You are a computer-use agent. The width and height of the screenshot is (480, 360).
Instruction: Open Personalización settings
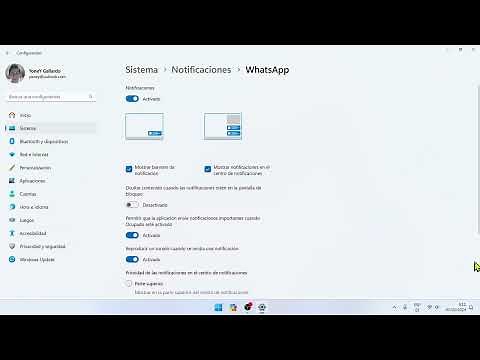tap(50, 168)
